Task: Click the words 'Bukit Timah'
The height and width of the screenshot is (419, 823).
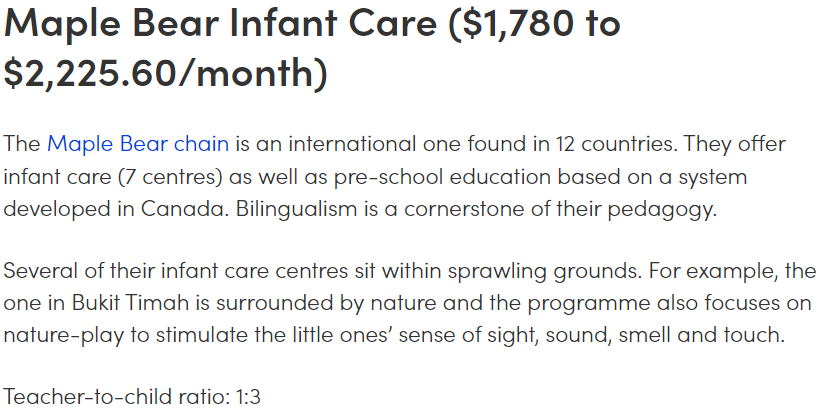Action: pyautogui.click(x=130, y=303)
